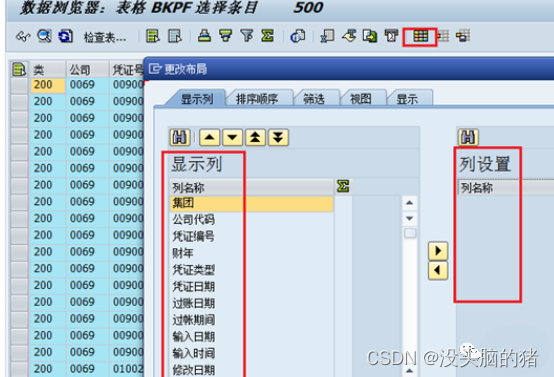Image resolution: width=554 pixels, height=377 pixels.
Task: Select the 修改日期 row
Action: [252, 370]
